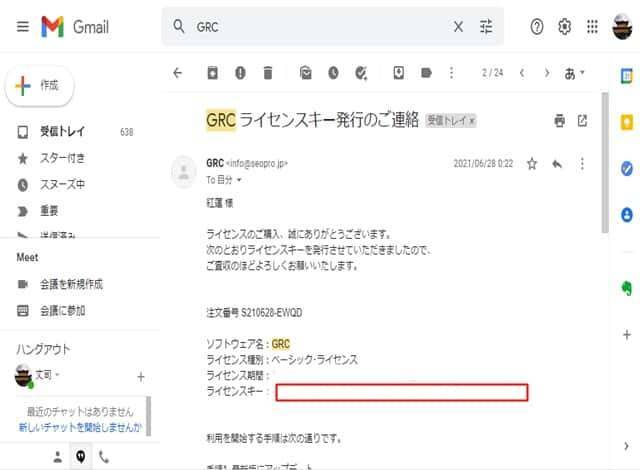The width and height of the screenshot is (640, 470).
Task: Join a meeting 会議に参加
Action: coord(62,311)
